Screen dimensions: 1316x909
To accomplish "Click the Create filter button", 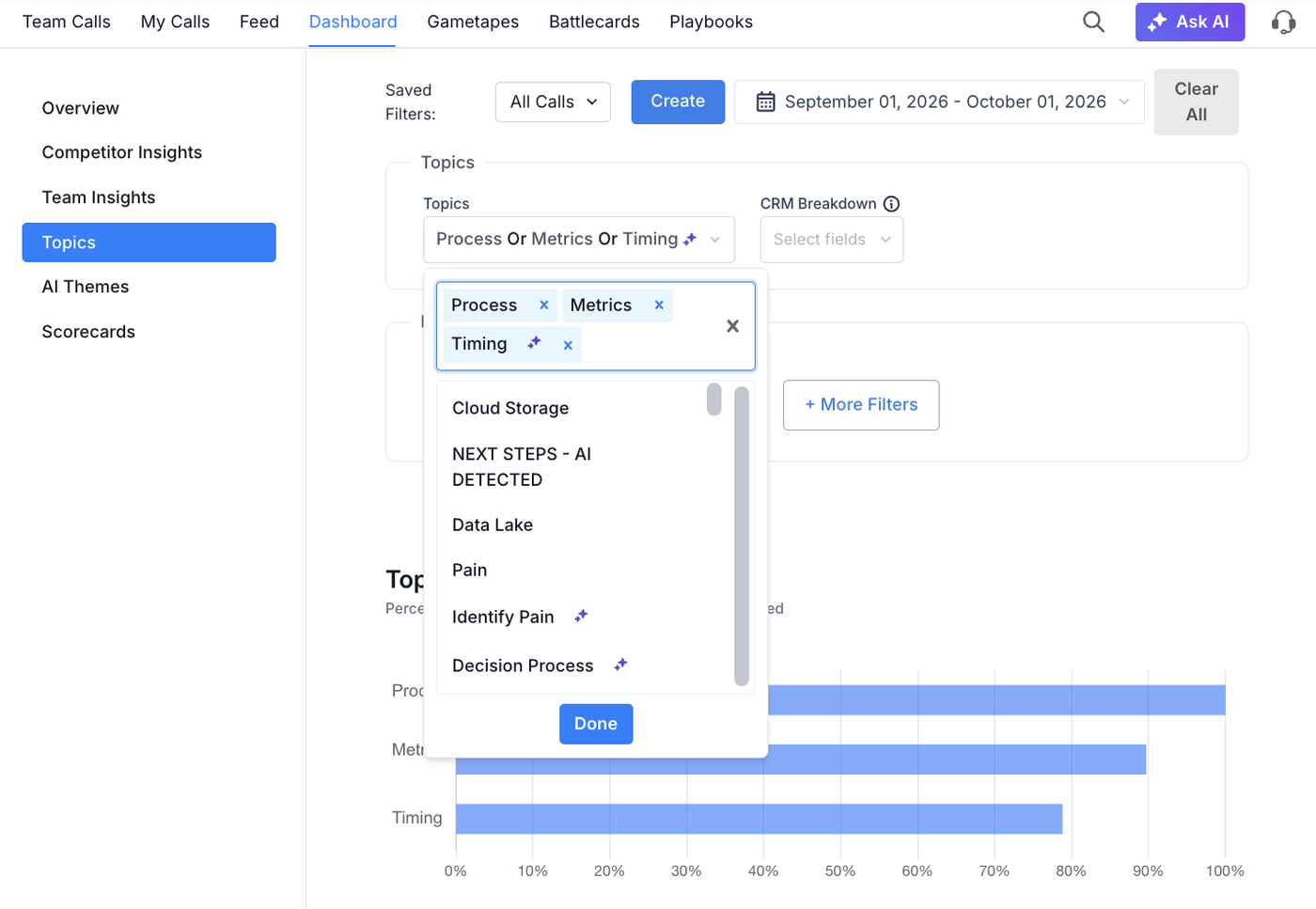I will (x=678, y=102).
